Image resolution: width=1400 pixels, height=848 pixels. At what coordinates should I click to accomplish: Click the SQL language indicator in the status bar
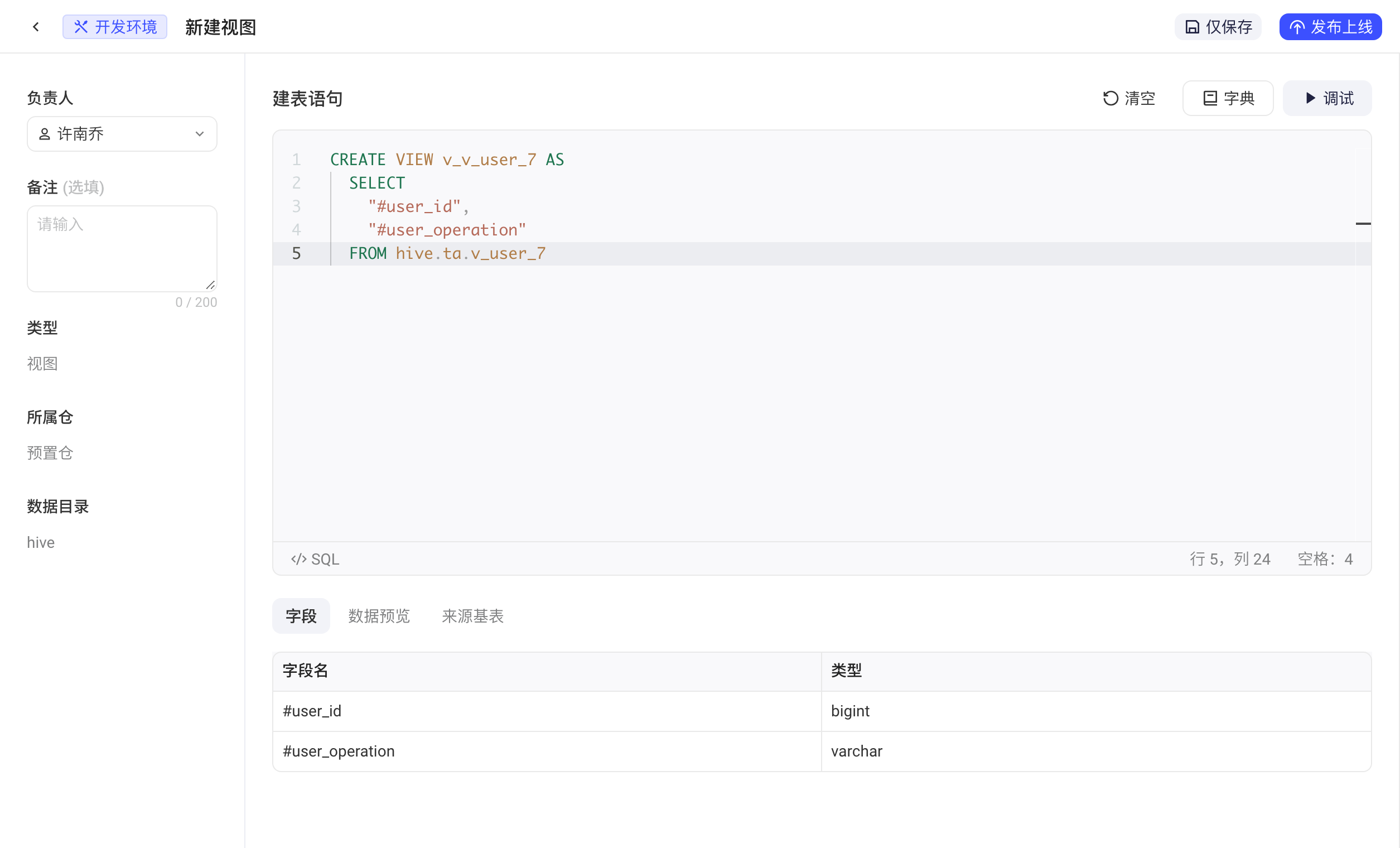coord(315,558)
